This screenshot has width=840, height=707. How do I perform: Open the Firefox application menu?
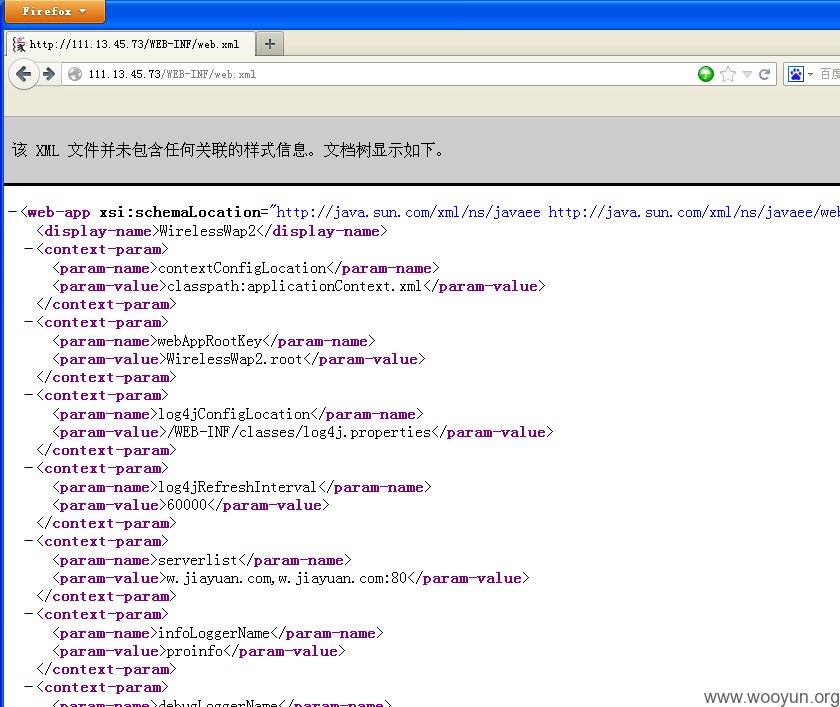[x=54, y=11]
